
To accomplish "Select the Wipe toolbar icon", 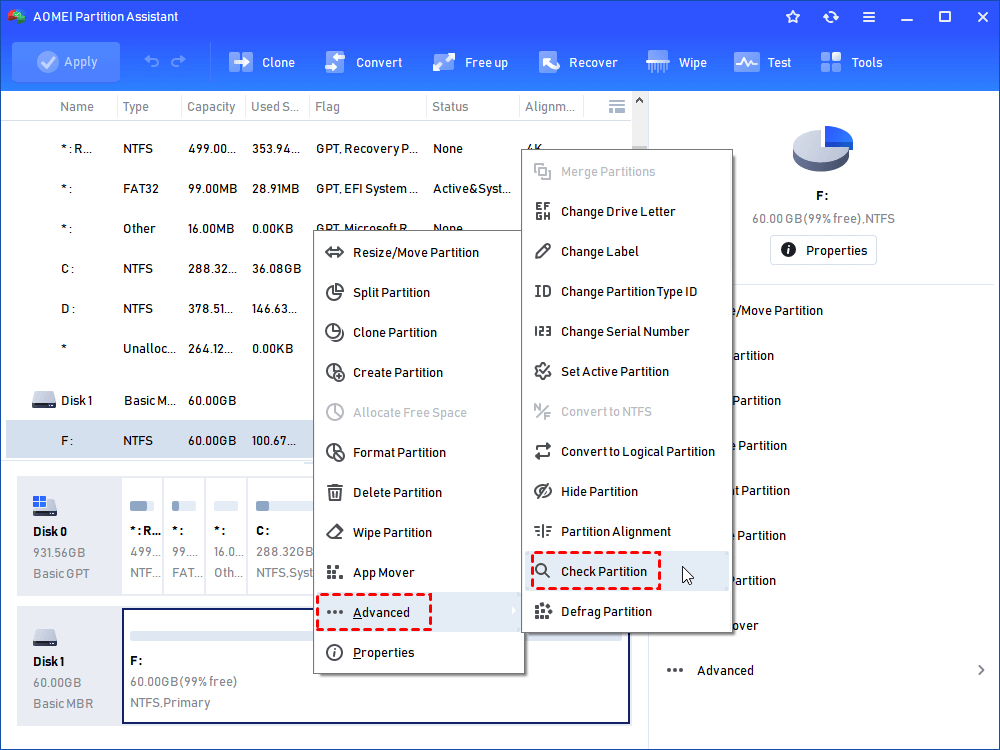I will pos(677,62).
